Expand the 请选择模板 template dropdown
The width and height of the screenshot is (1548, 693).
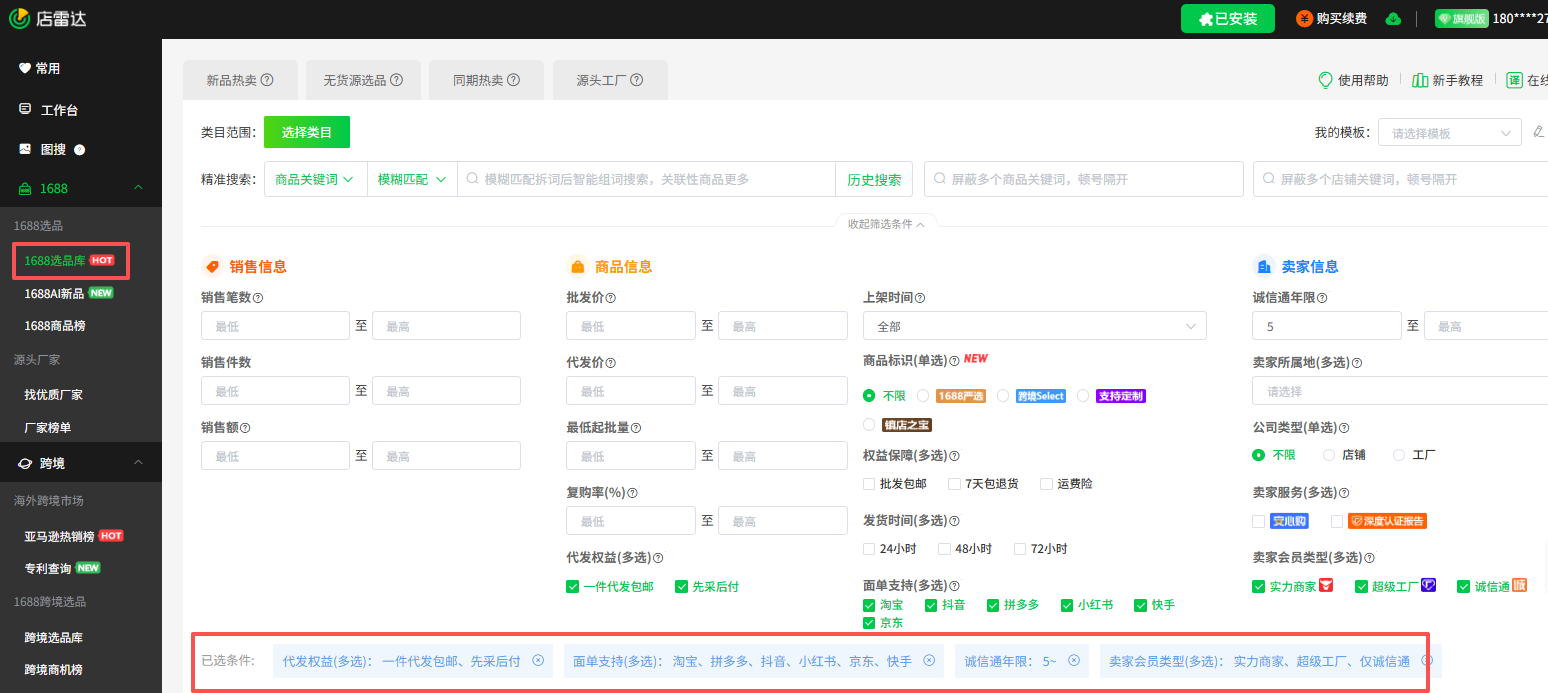[1449, 131]
